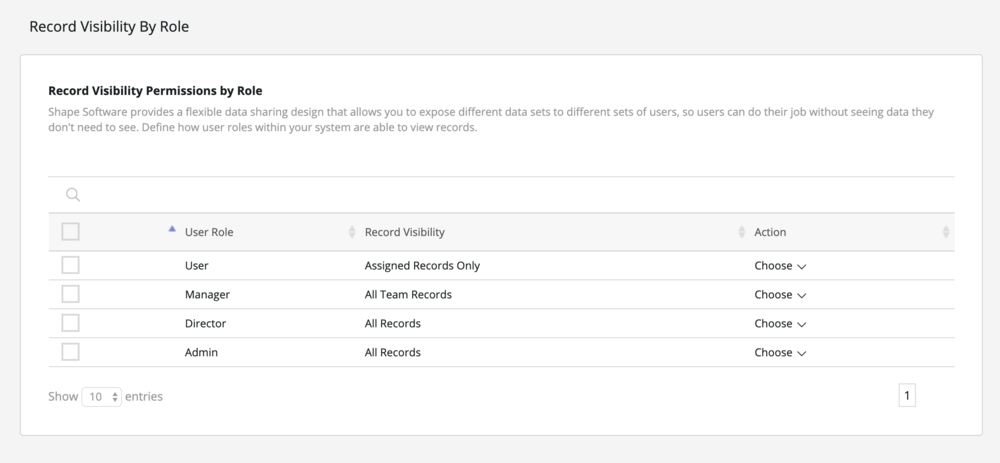
Task: Click the Director role name
Action: (x=205, y=323)
